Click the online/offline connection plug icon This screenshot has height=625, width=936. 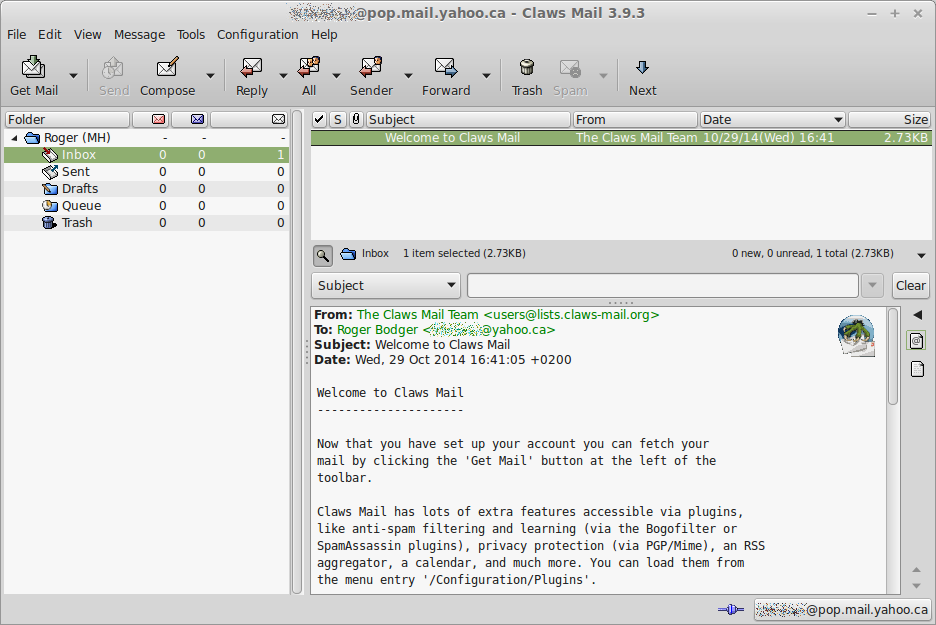(731, 609)
